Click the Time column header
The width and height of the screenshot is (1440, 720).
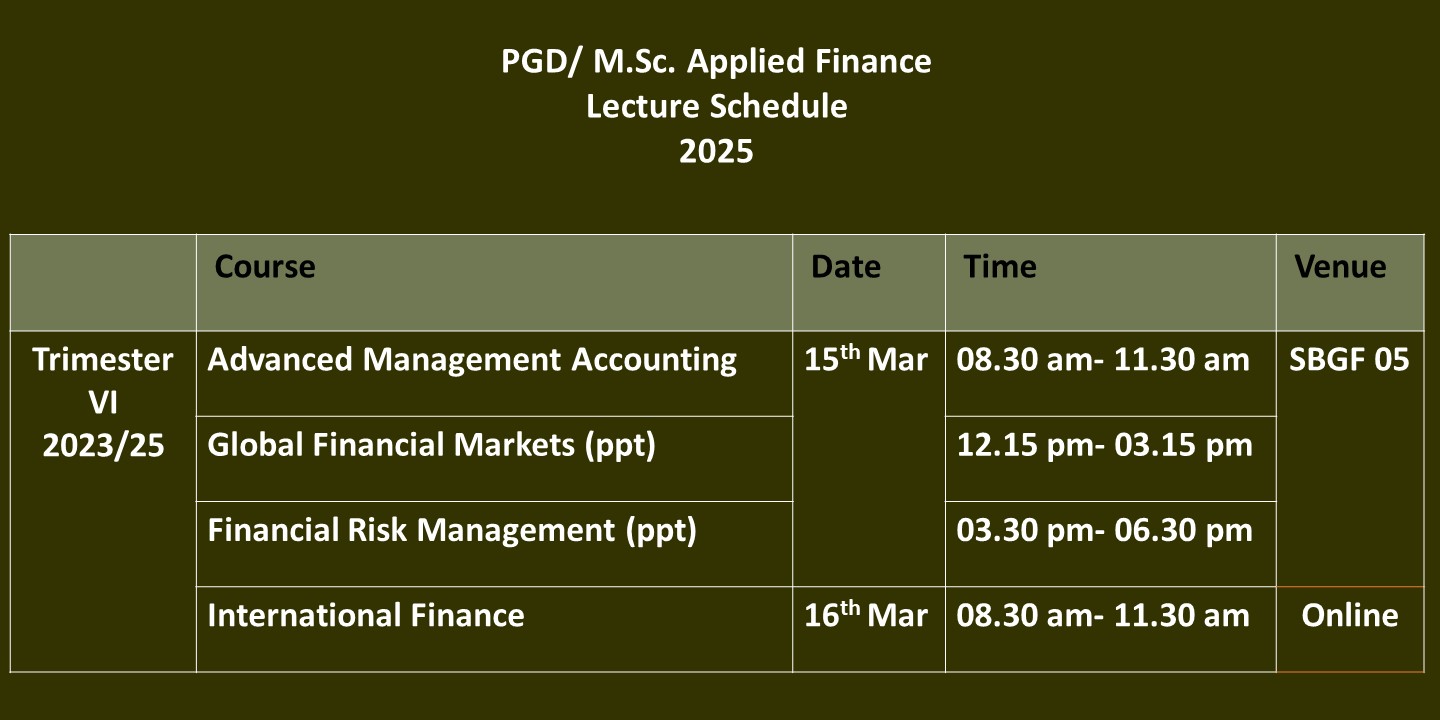pos(1111,283)
